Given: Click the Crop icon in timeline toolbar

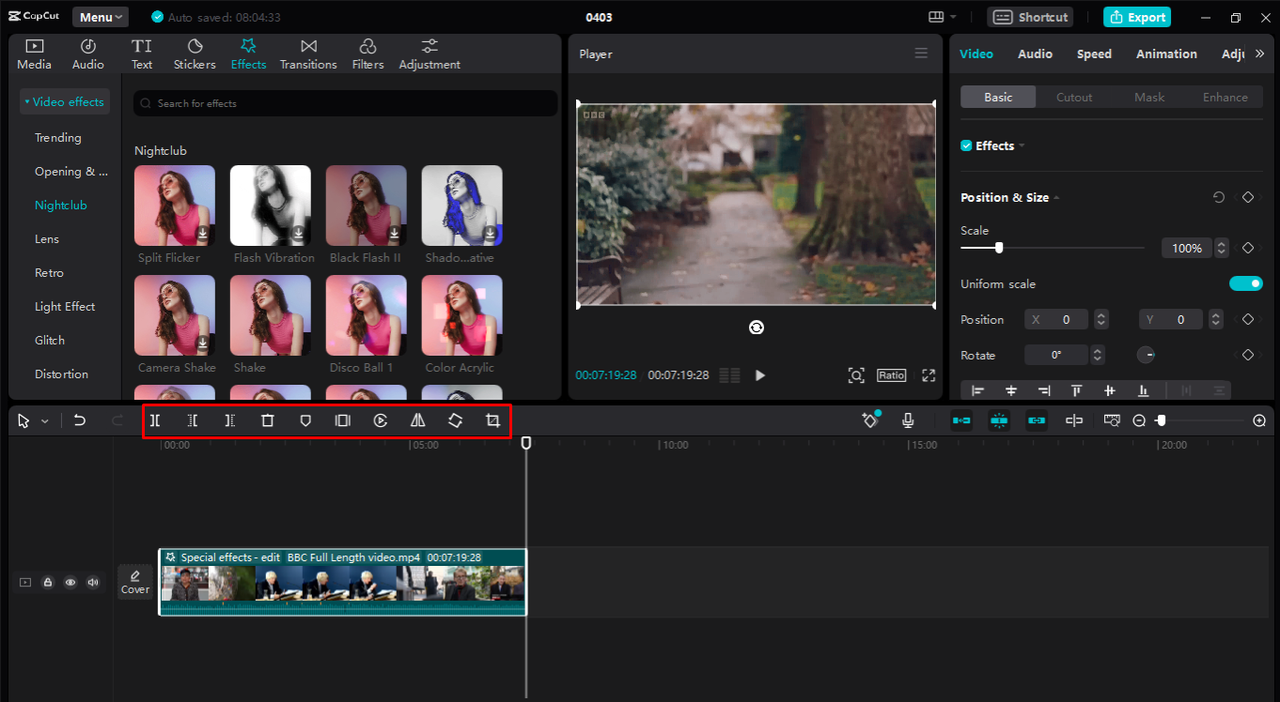Looking at the screenshot, I should [493, 421].
